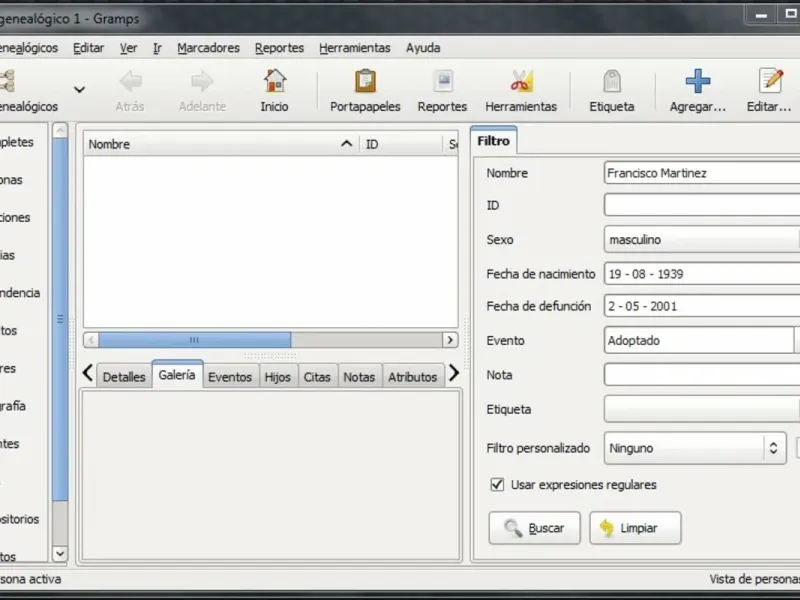The image size is (800, 600).
Task: Click the Agregar plus icon
Action: pyautogui.click(x=698, y=82)
